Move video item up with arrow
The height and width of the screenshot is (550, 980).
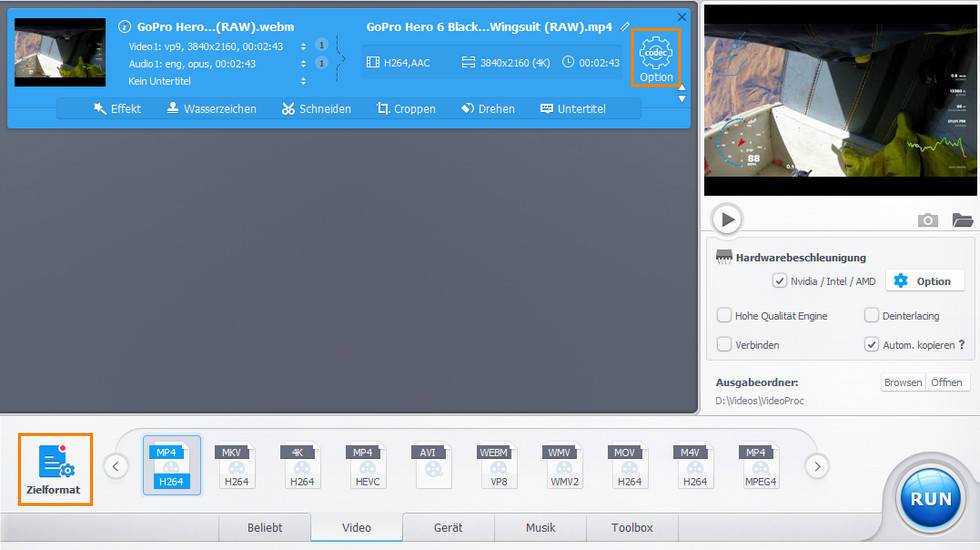point(682,88)
